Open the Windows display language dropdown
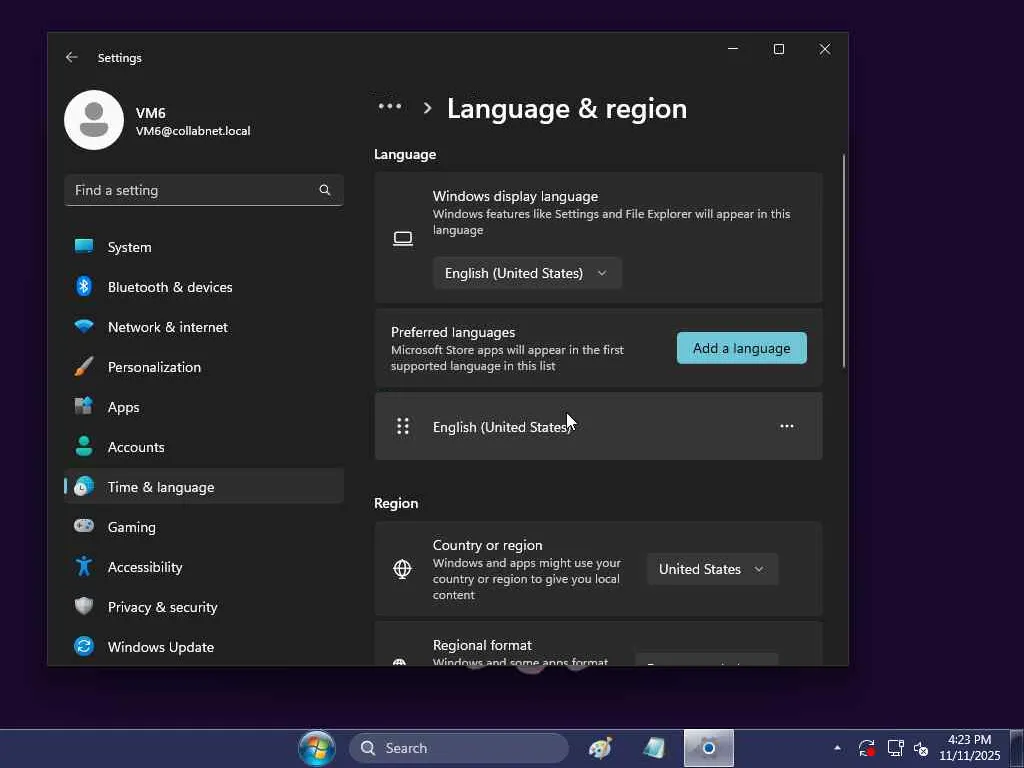Image resolution: width=1024 pixels, height=768 pixels. point(527,273)
